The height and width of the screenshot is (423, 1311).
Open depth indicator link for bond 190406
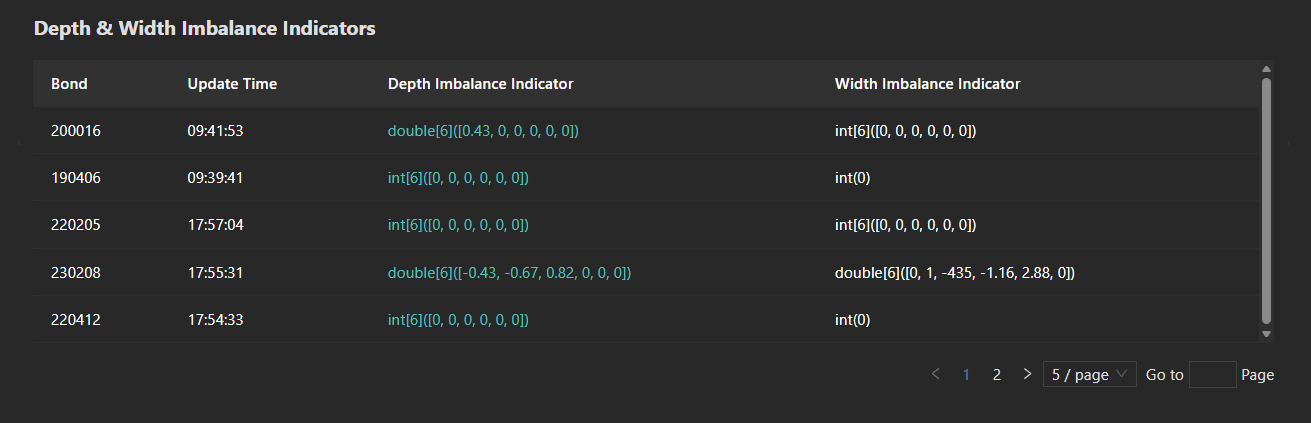[458, 178]
